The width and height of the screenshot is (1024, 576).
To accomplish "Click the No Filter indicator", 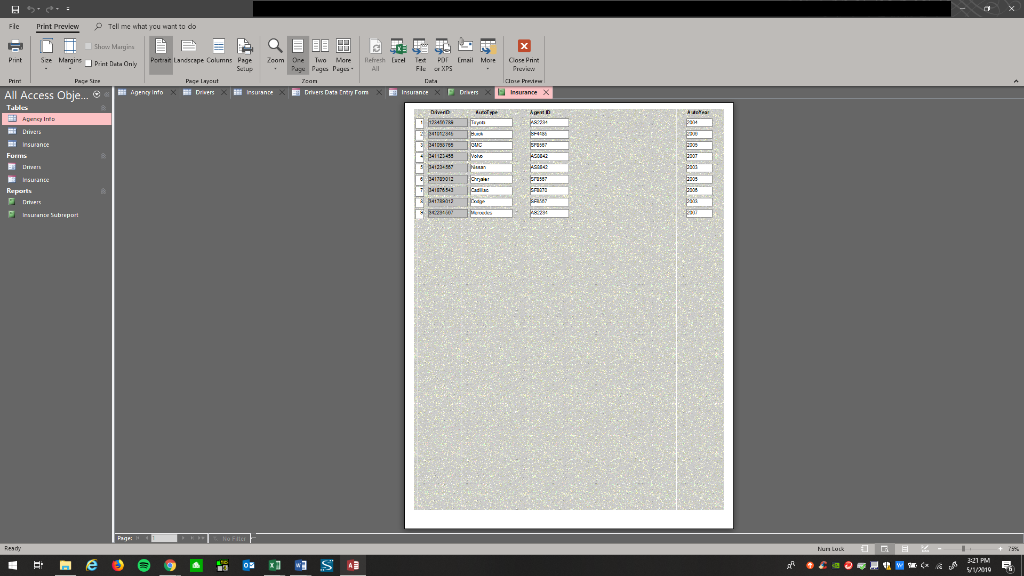I will pos(230,539).
